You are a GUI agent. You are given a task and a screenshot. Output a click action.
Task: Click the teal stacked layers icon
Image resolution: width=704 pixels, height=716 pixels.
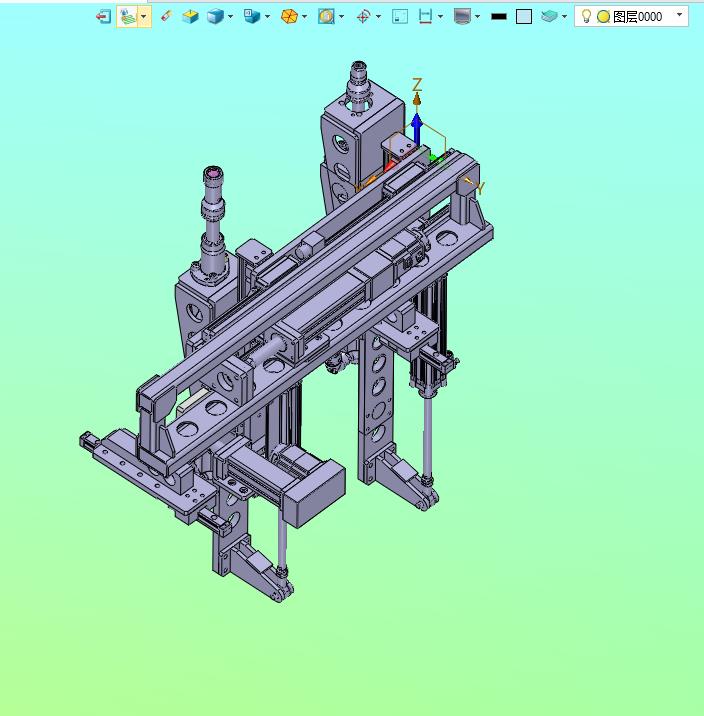[x=549, y=16]
